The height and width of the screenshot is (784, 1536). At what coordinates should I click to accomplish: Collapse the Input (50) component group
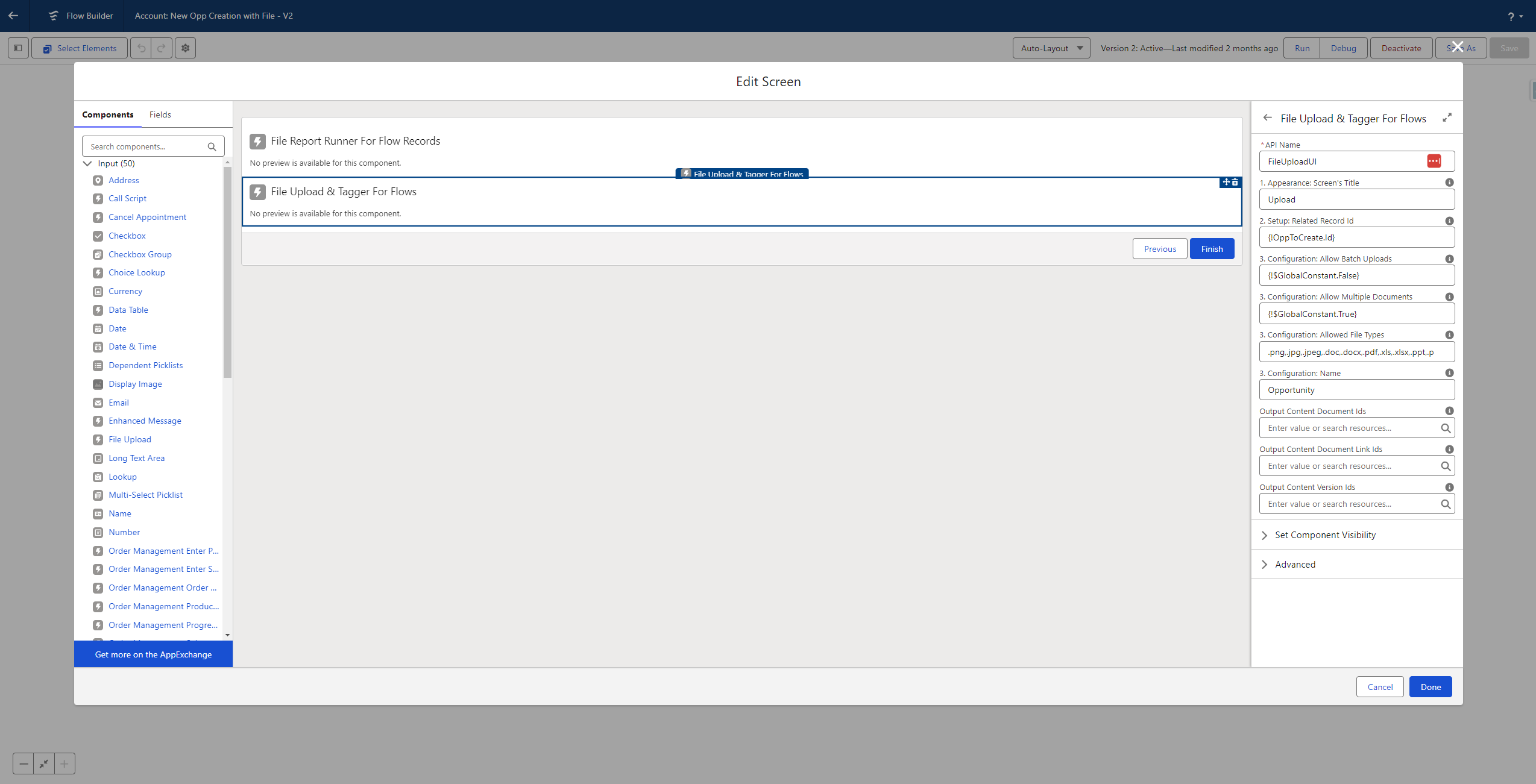click(x=87, y=163)
